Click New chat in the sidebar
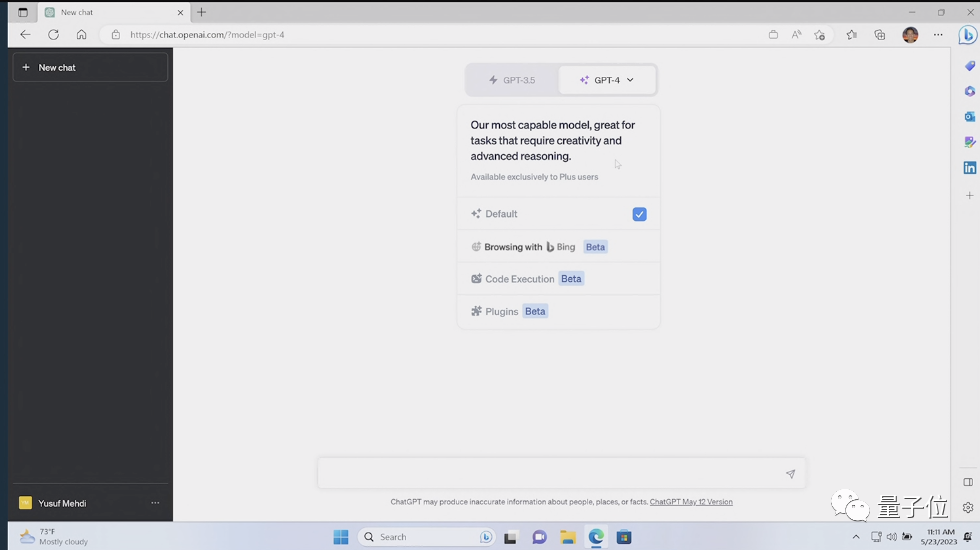This screenshot has width=980, height=550. 90,67
